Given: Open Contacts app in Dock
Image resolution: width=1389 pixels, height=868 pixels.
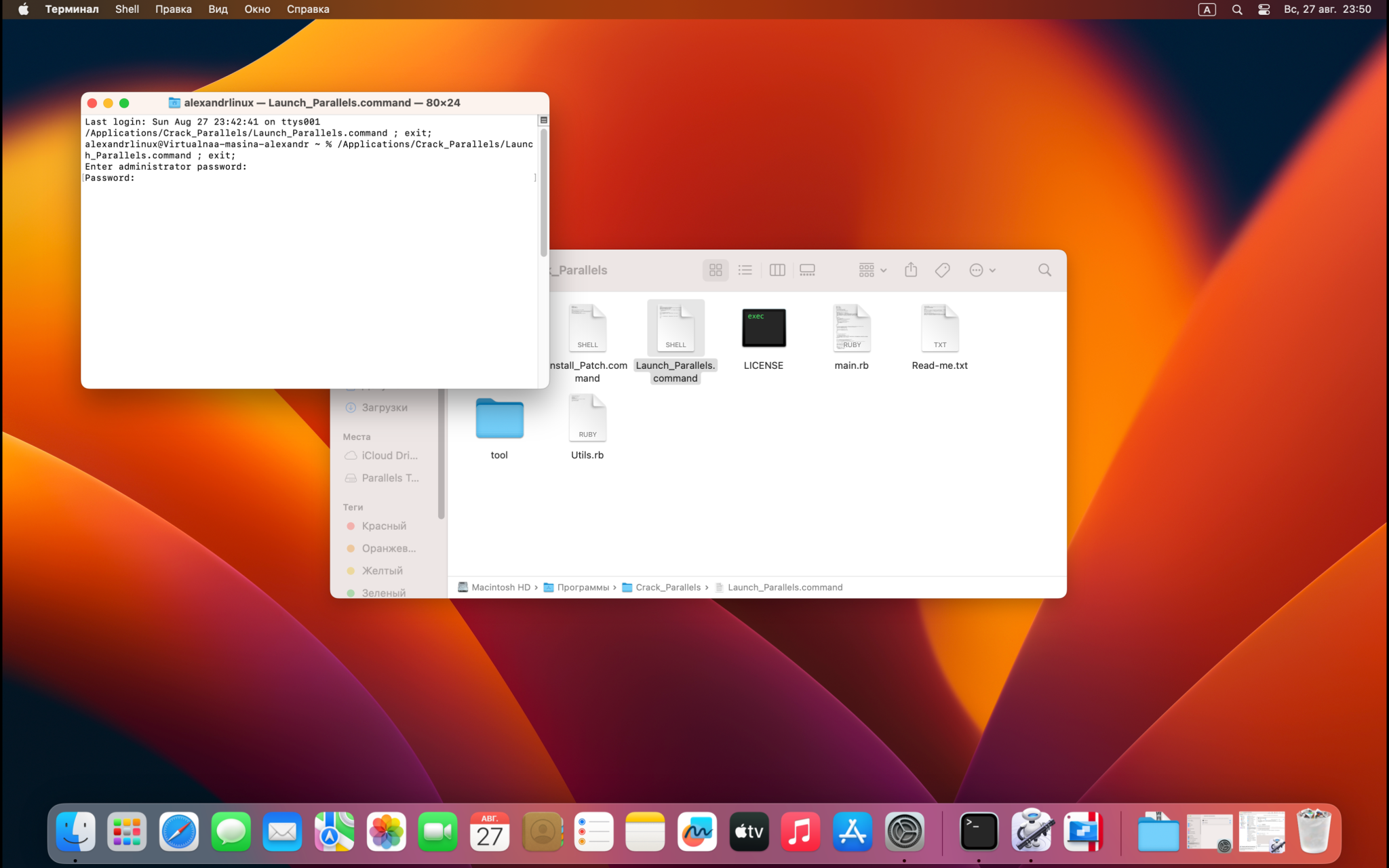Looking at the screenshot, I should (542, 831).
